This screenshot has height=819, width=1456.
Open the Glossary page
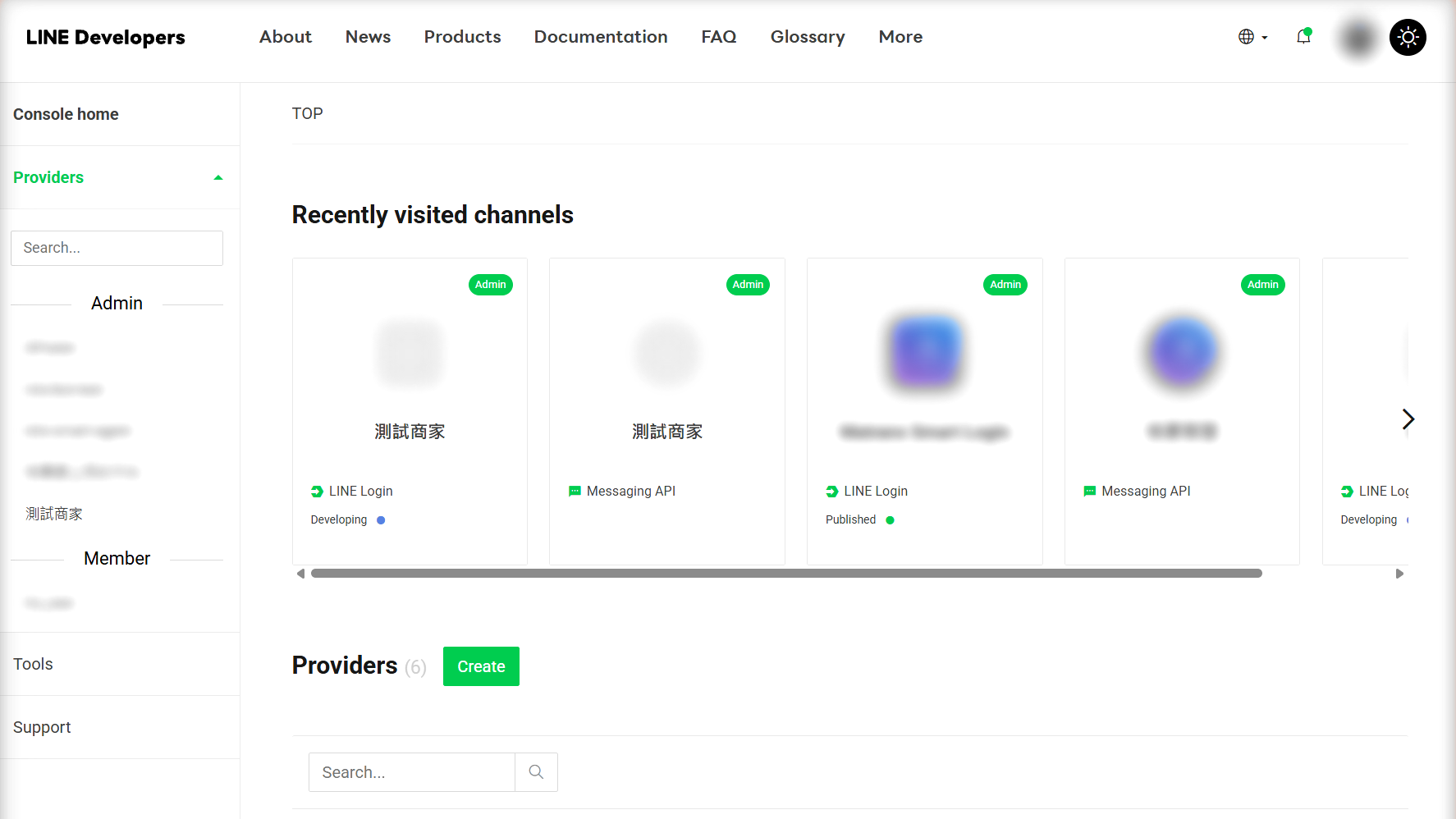(x=808, y=37)
